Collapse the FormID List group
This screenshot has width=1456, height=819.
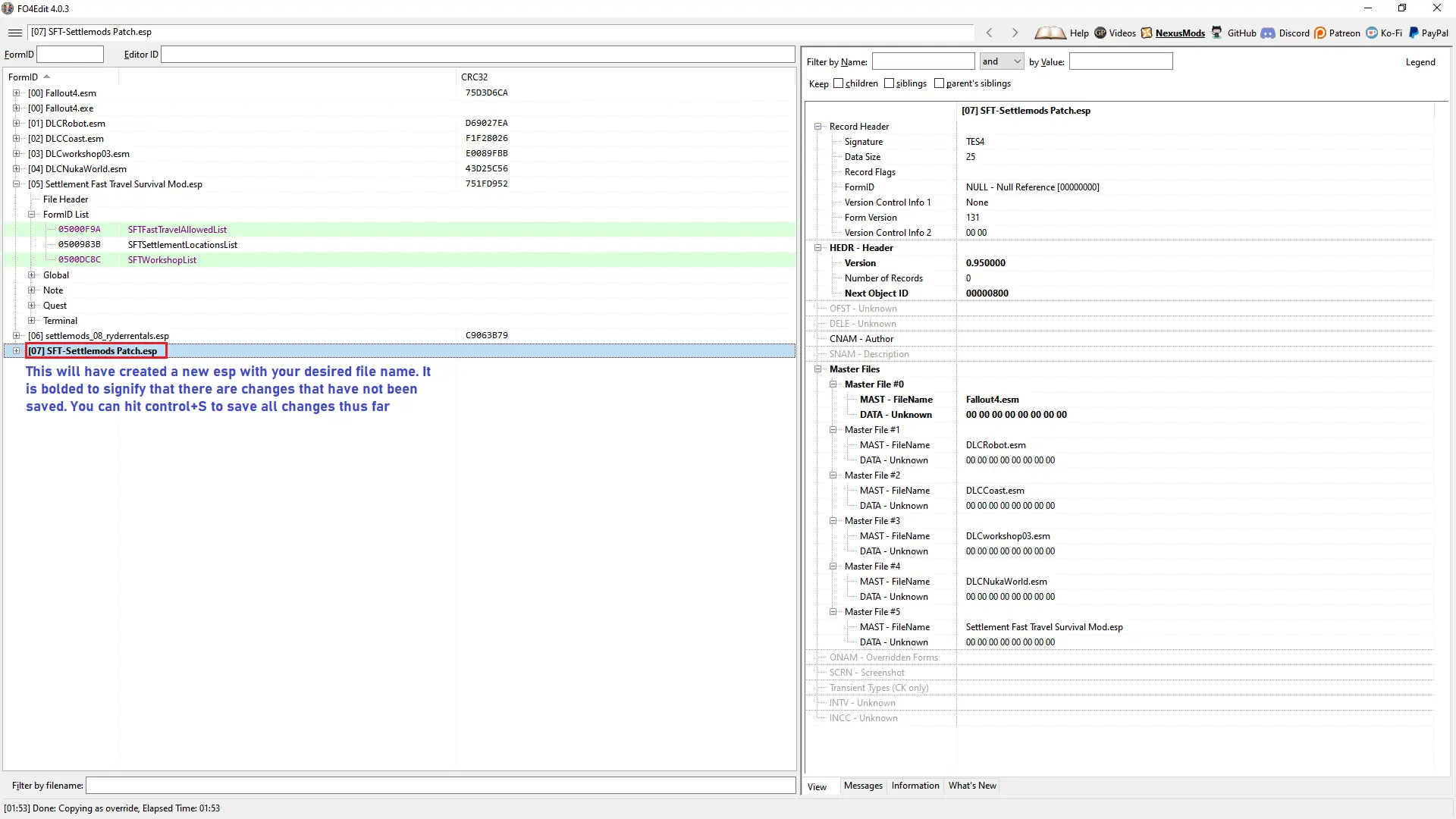tap(31, 215)
